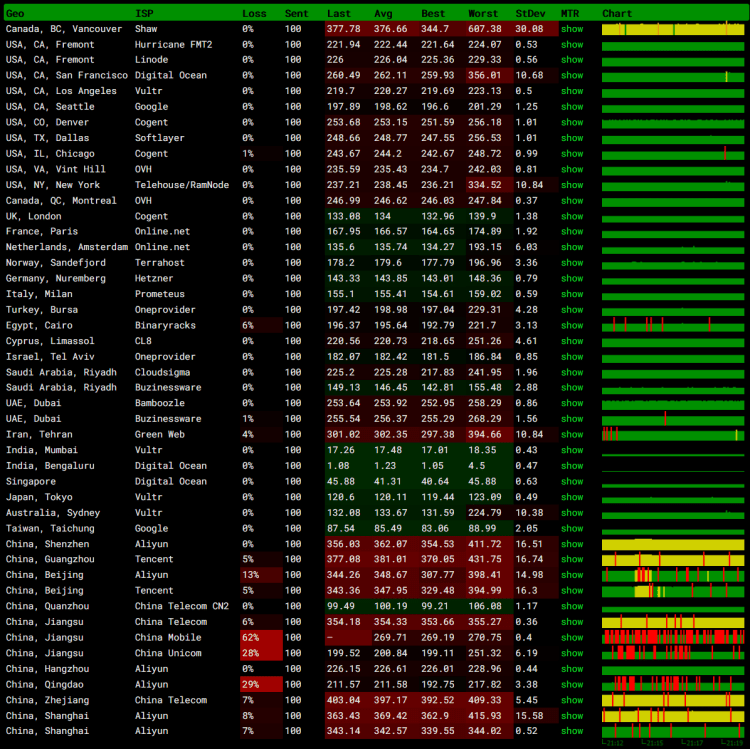This screenshot has height=749, width=750.
Task: Click the chart for Shenzhen Aliyun
Action: pos(672,543)
